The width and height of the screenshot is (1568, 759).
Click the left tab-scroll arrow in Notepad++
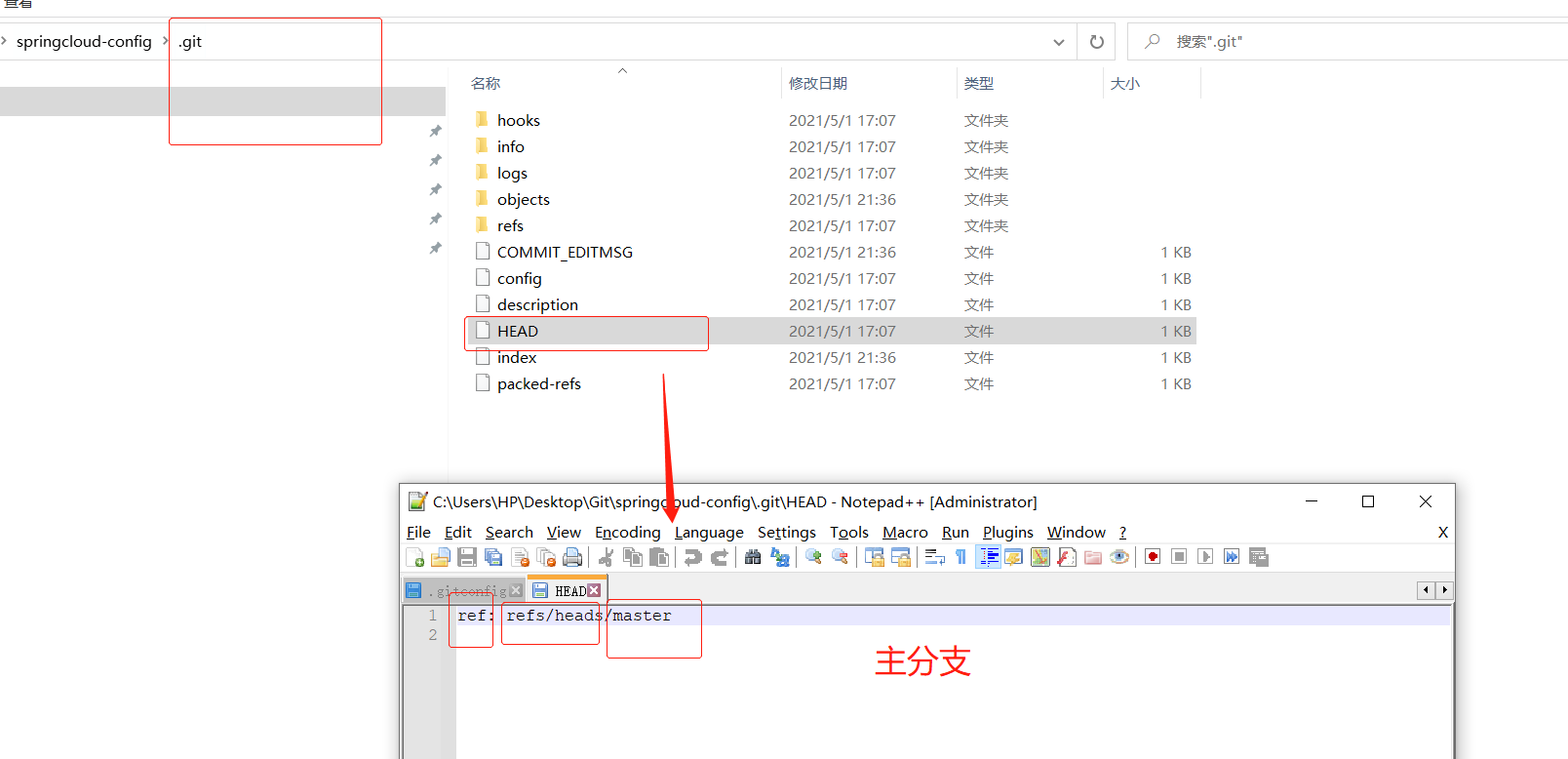1426,590
